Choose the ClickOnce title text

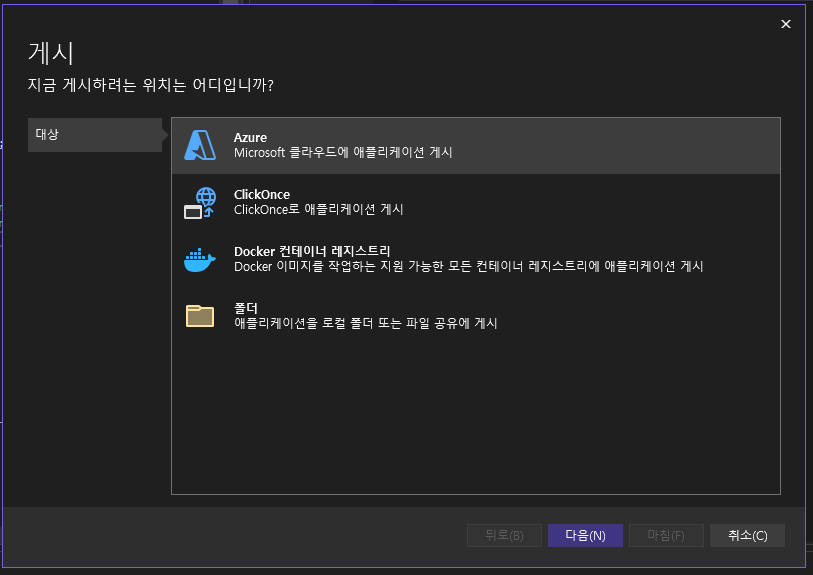click(x=262, y=194)
